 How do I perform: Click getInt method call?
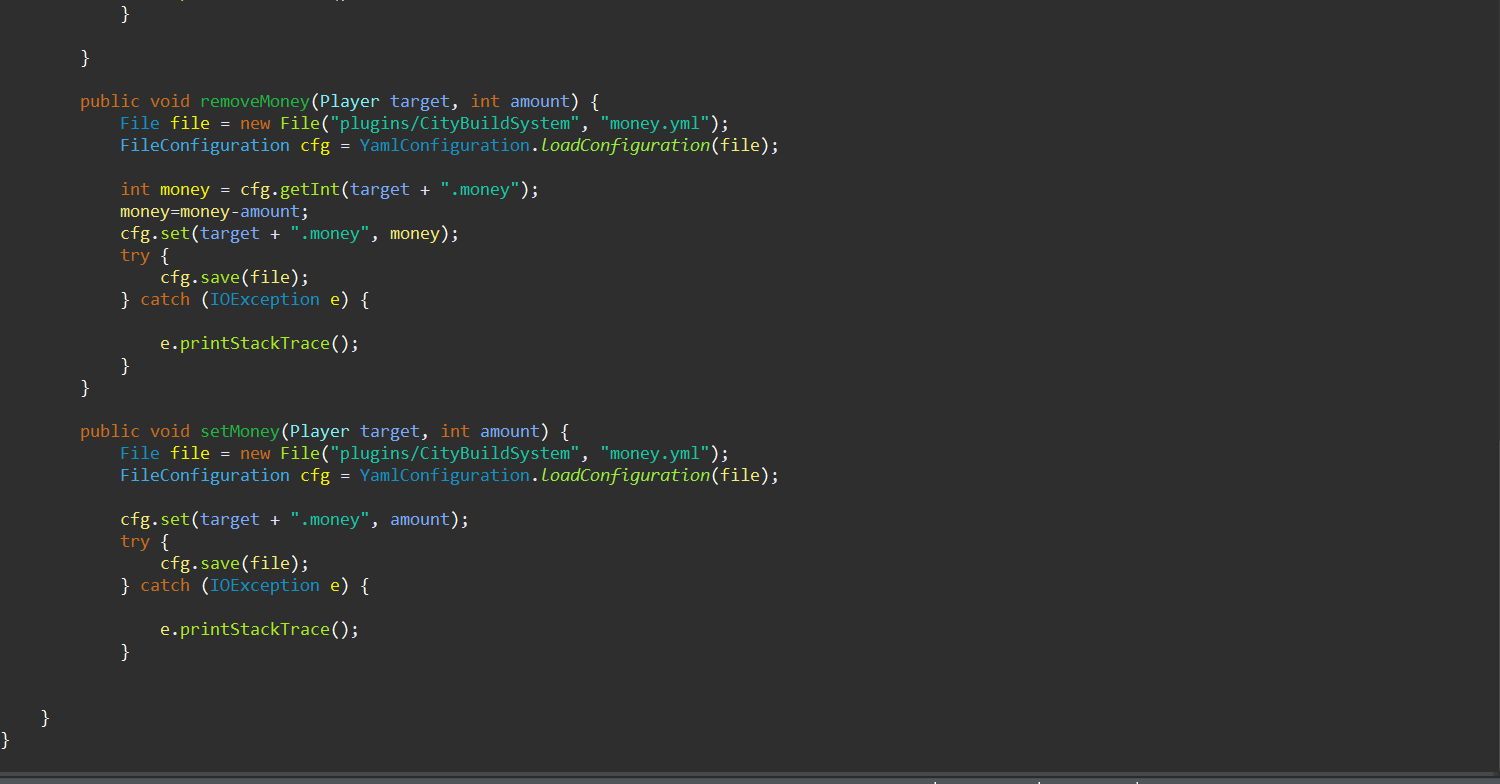(x=310, y=189)
